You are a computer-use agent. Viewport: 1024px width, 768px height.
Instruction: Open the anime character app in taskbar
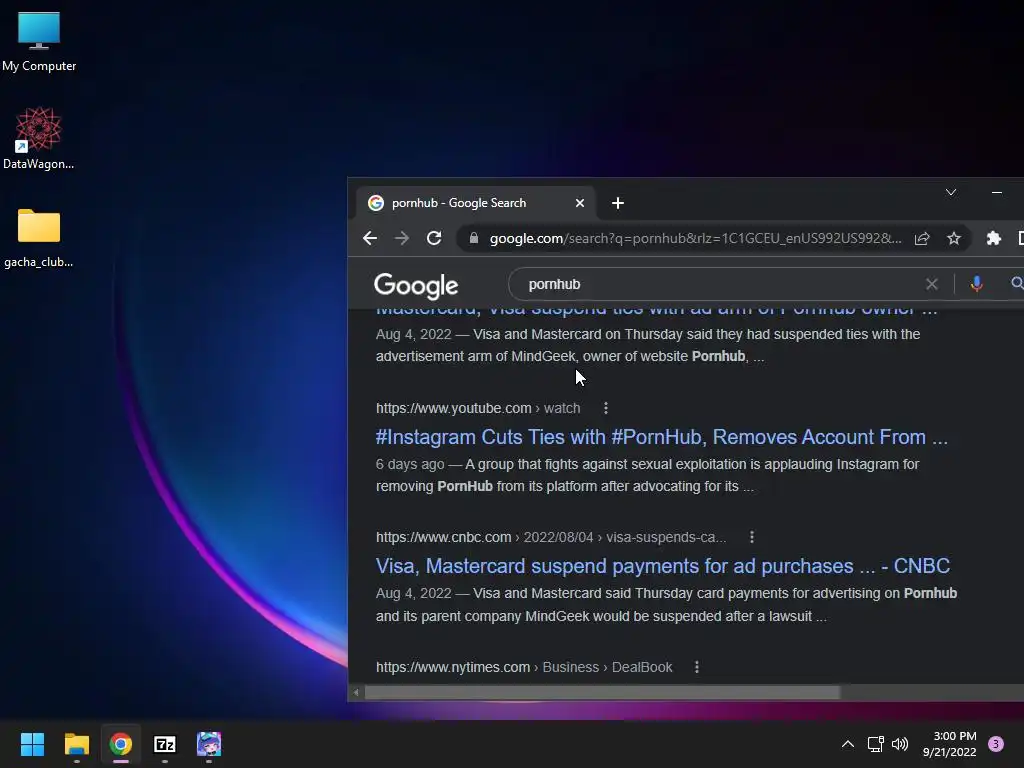point(209,744)
